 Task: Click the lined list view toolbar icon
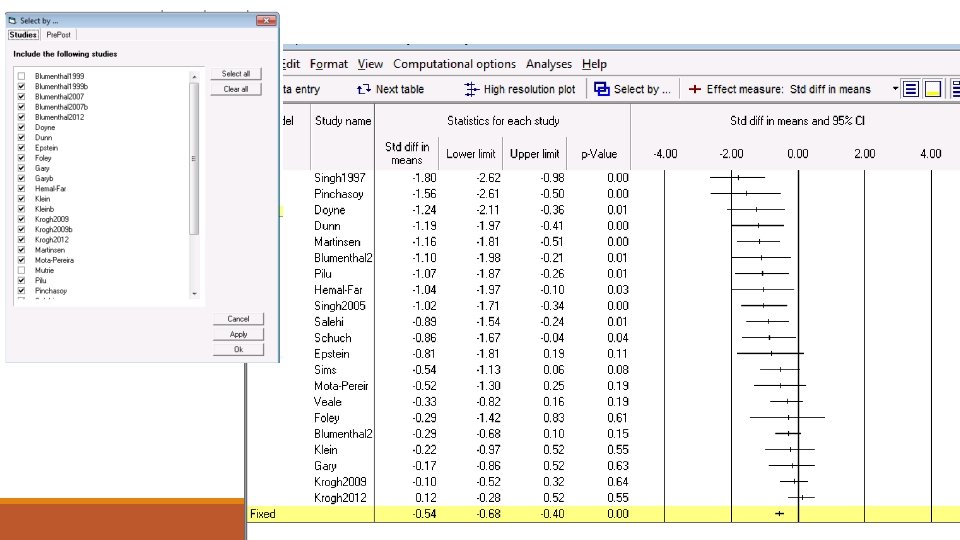pos(910,89)
